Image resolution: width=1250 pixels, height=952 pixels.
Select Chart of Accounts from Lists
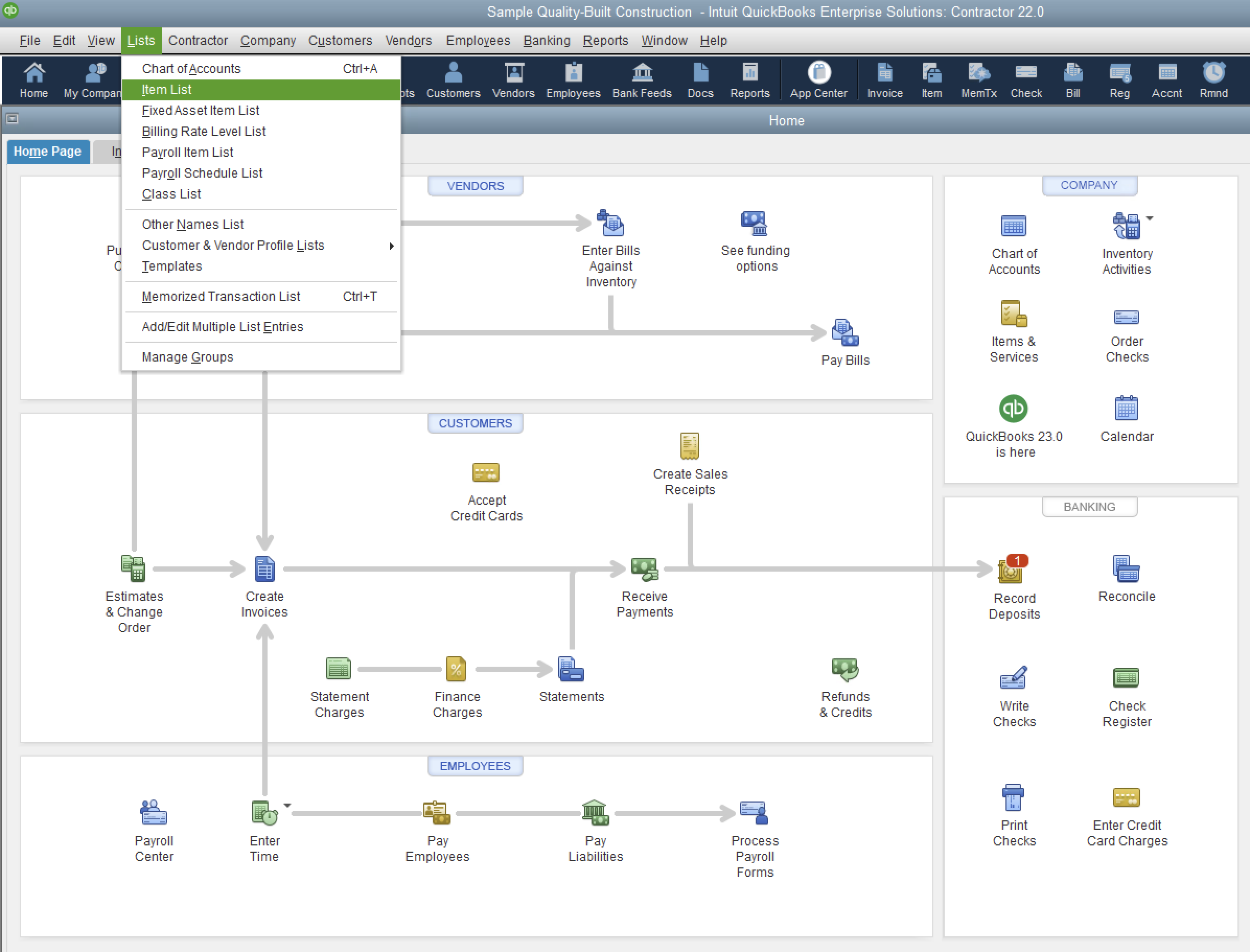tap(191, 67)
